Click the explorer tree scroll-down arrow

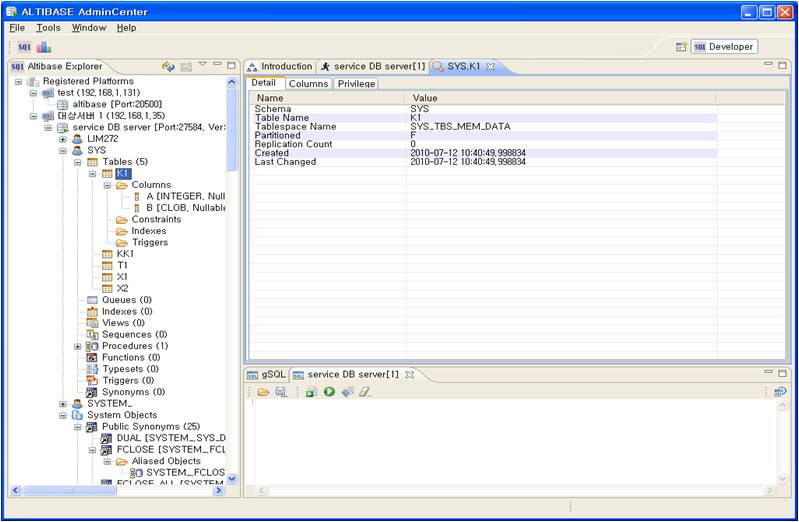(x=232, y=479)
